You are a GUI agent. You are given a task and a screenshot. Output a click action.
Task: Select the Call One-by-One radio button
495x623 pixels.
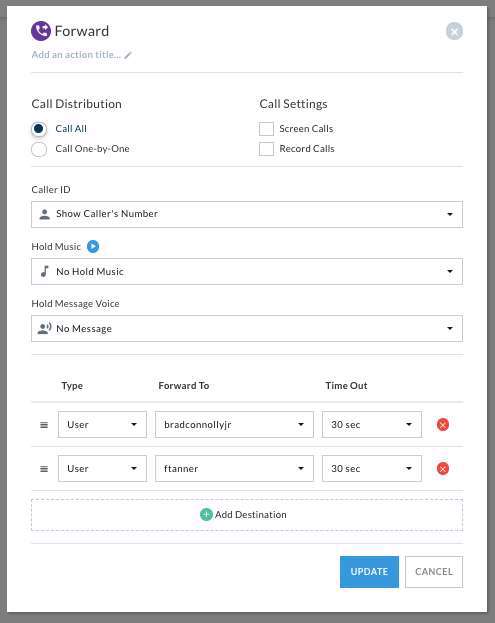39,149
